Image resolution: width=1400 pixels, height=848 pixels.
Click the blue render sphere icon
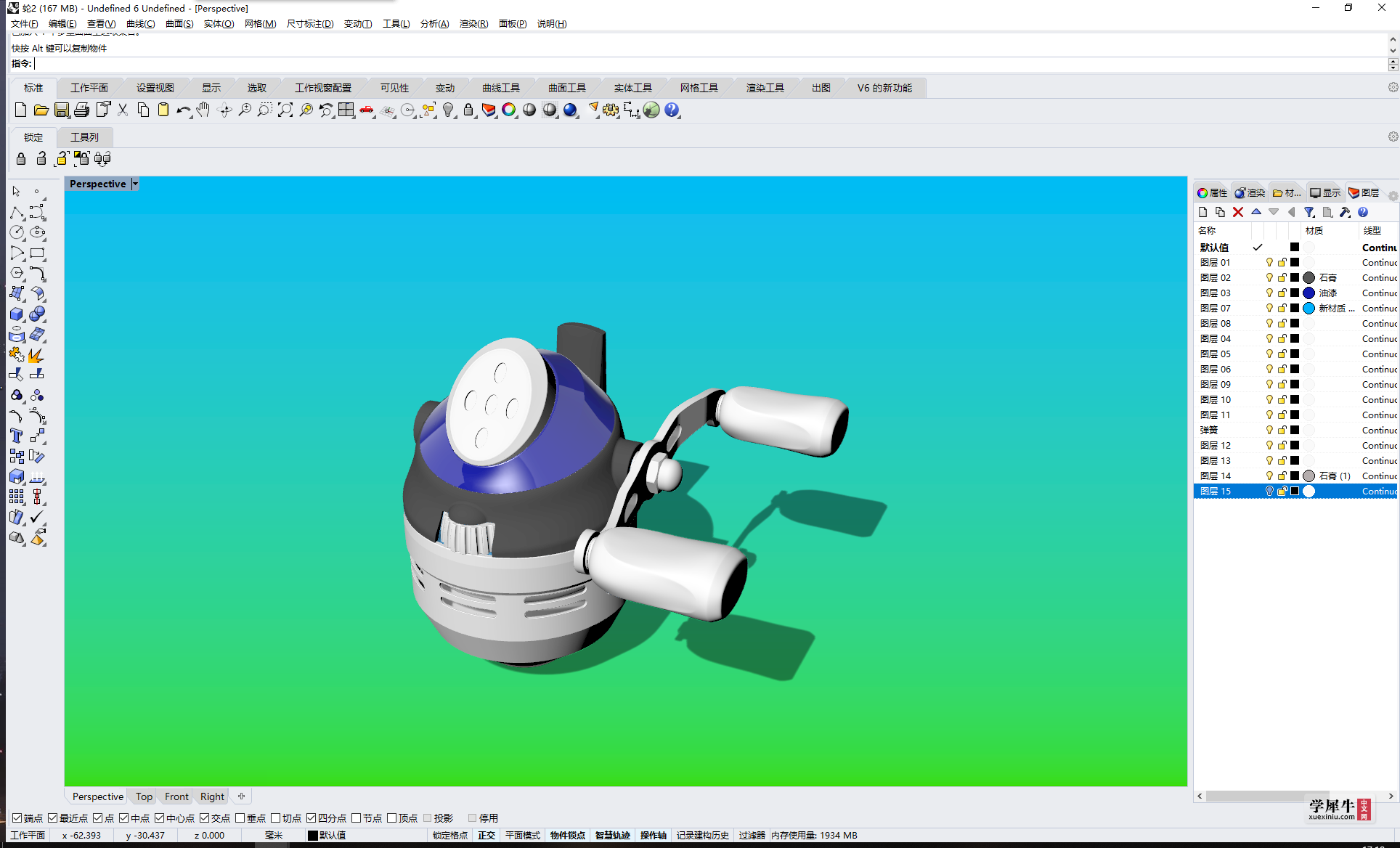pyautogui.click(x=570, y=110)
